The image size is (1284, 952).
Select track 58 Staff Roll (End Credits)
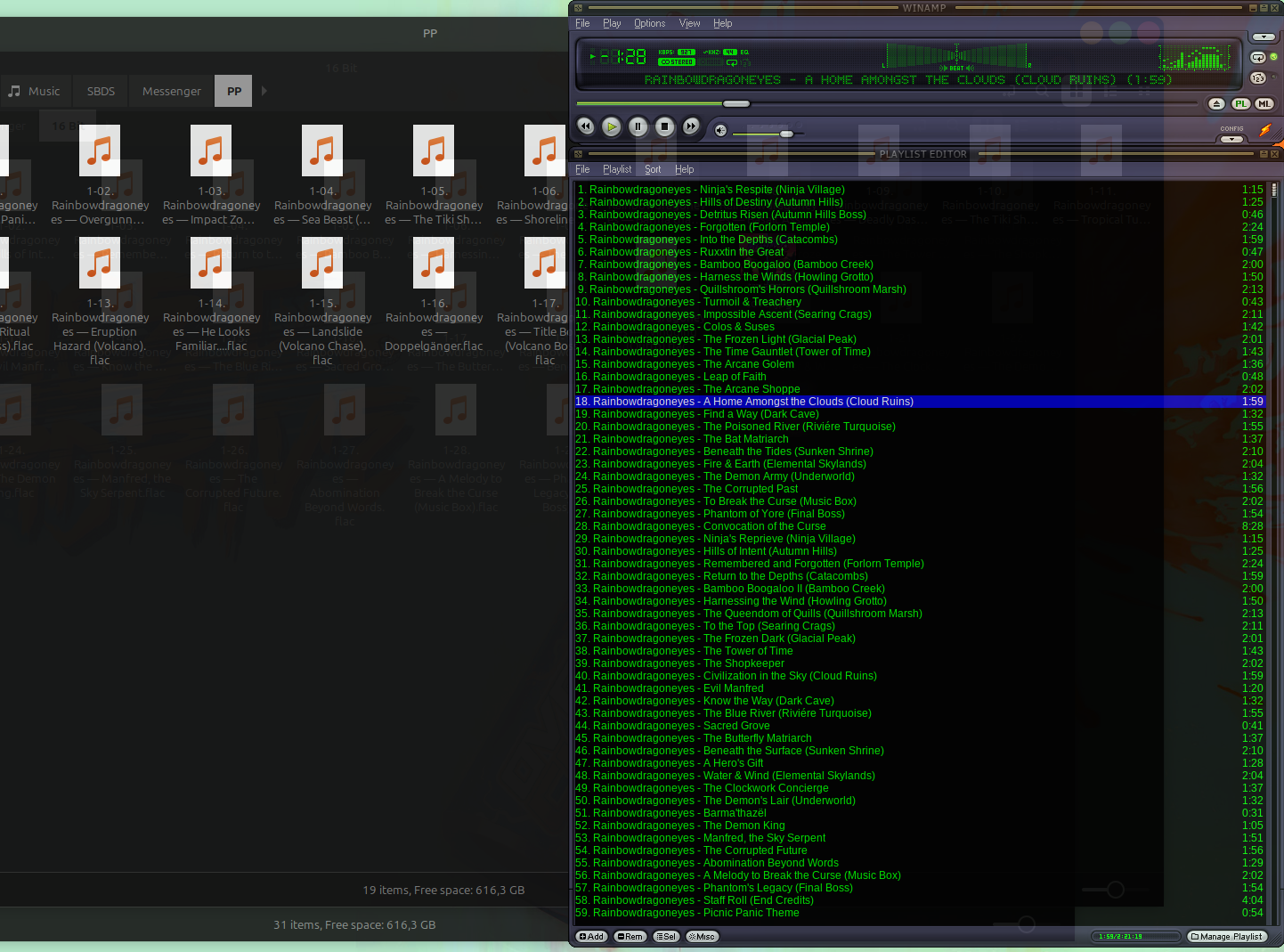(x=919, y=900)
